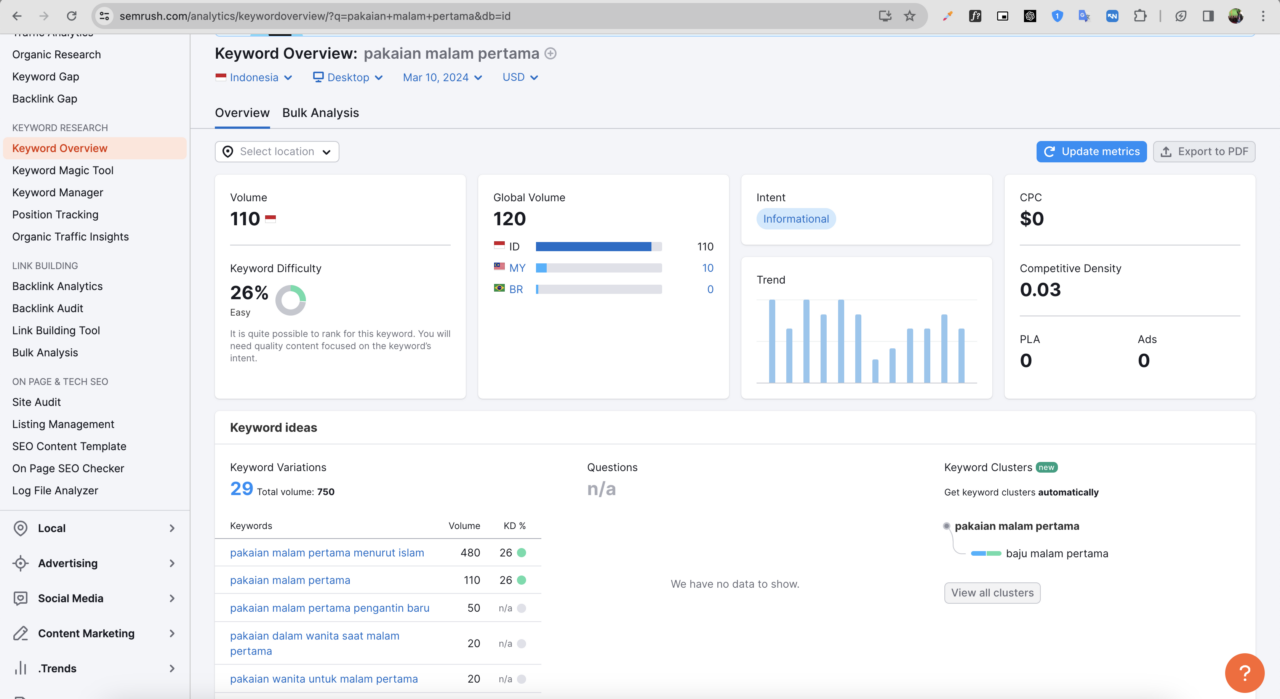Click the browser reload icon
Image resolution: width=1280 pixels, height=699 pixels.
click(71, 16)
